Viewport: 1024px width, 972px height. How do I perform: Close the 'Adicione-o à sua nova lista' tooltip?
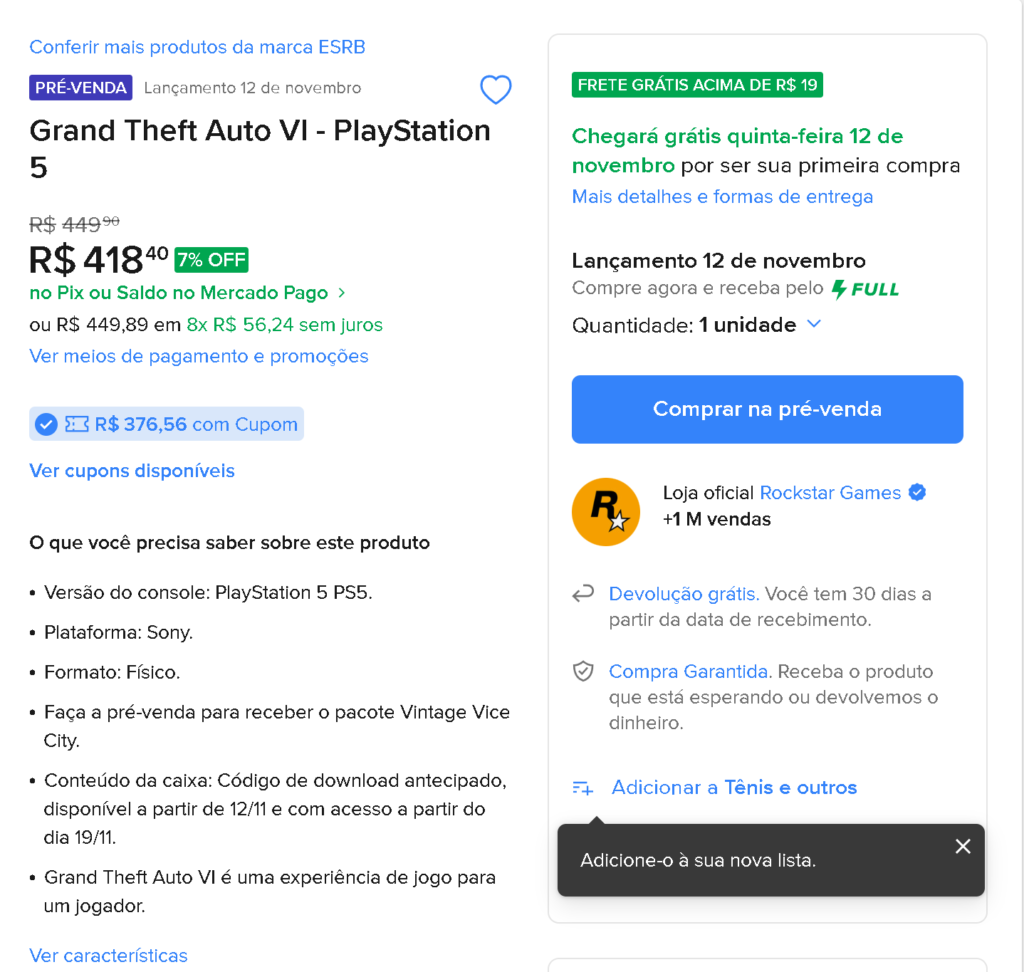point(963,846)
